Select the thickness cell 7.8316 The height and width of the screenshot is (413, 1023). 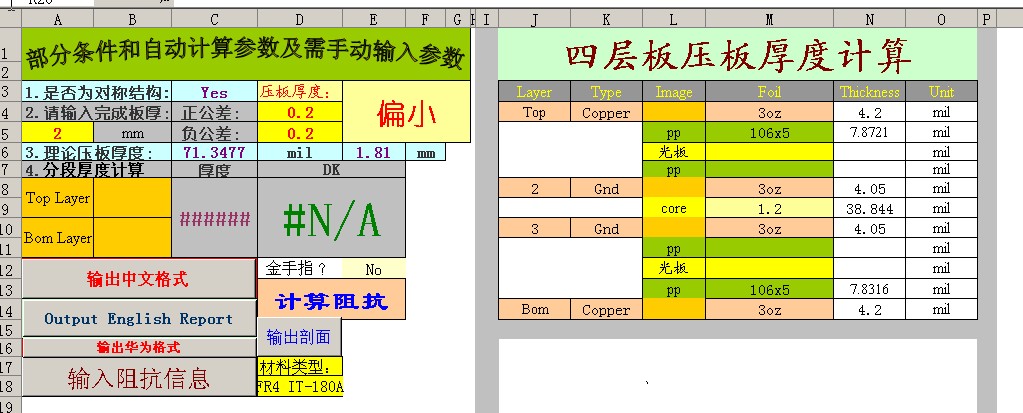click(x=869, y=289)
